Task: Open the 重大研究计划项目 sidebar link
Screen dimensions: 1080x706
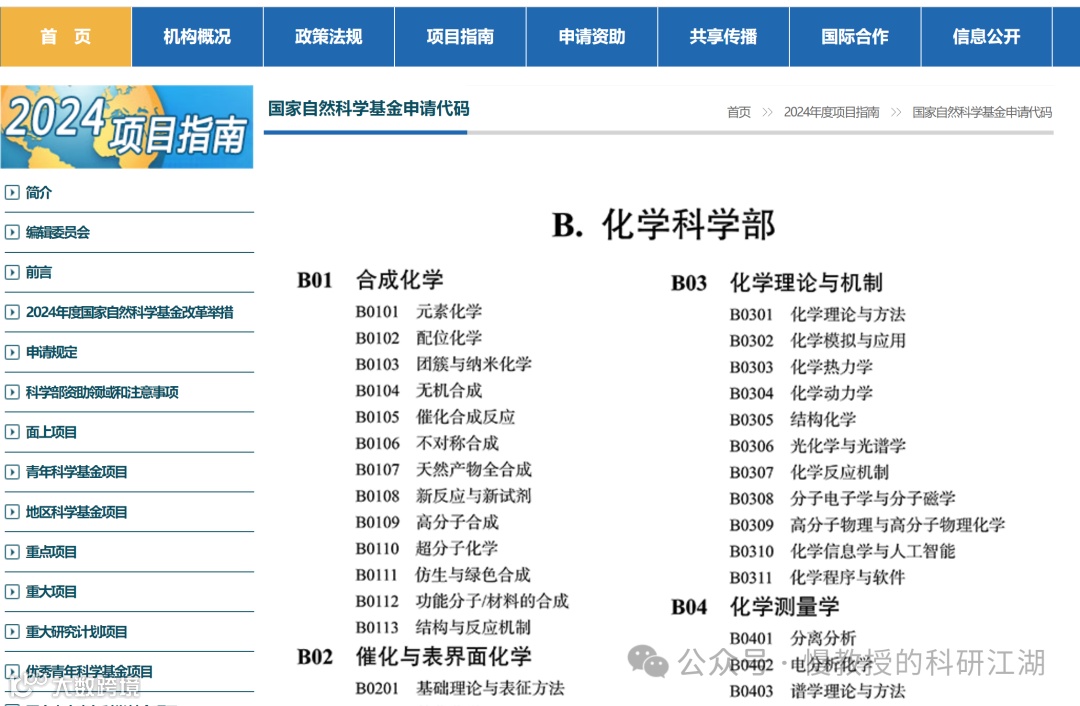Action: pyautogui.click(x=76, y=632)
